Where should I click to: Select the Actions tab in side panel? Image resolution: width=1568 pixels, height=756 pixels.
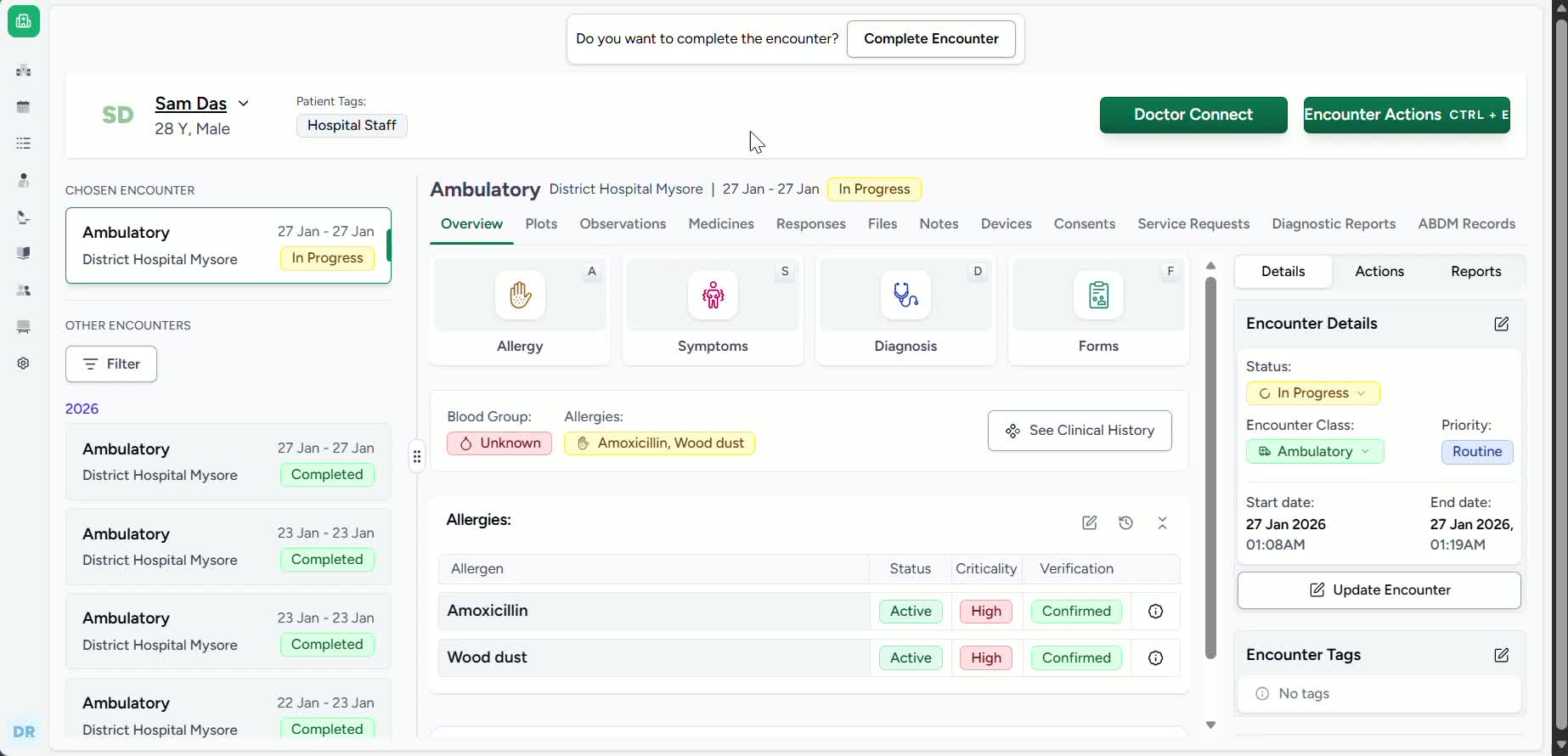(x=1379, y=272)
